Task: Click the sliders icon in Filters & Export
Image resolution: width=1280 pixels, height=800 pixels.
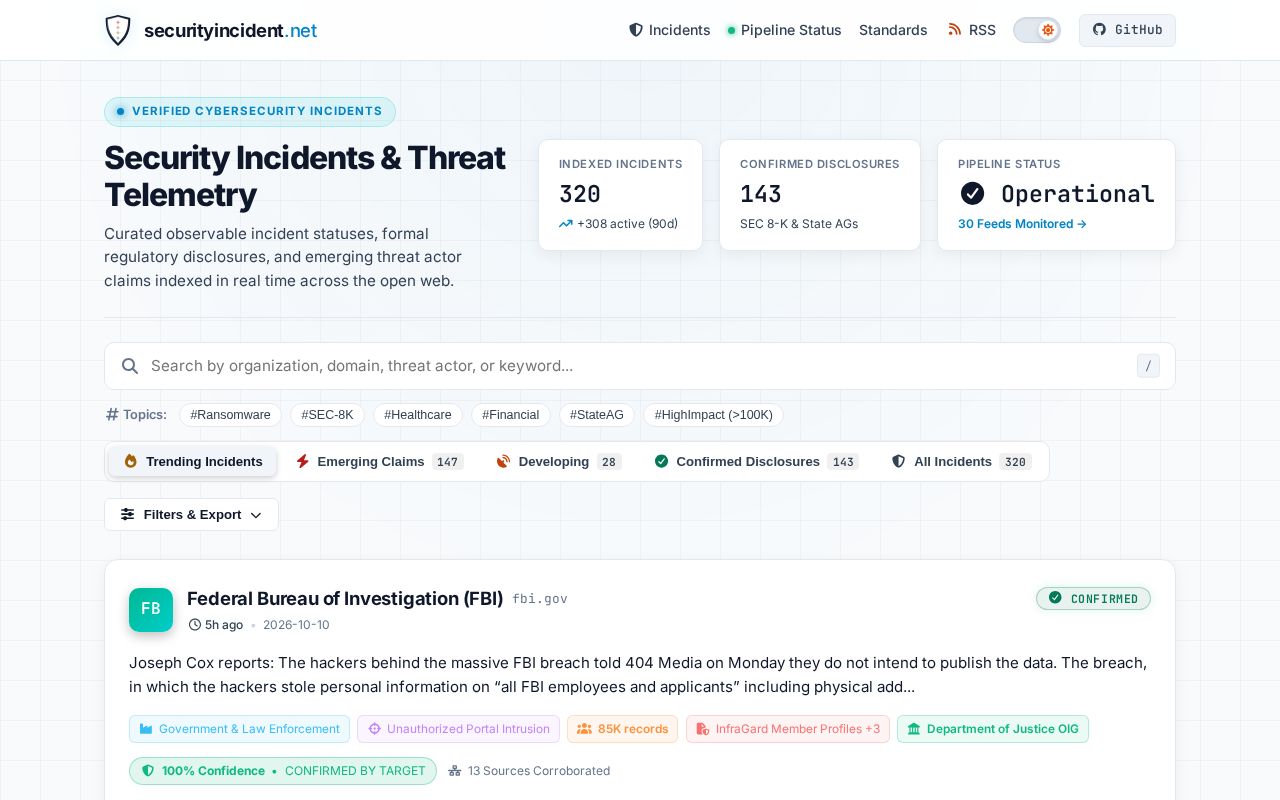Action: [127, 514]
